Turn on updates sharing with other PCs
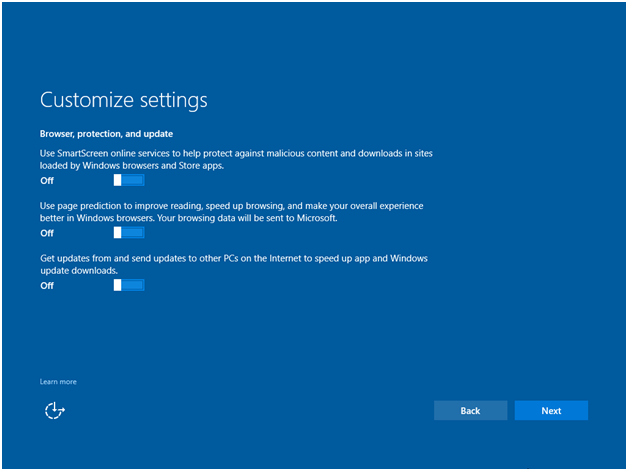The height and width of the screenshot is (471, 628). pos(129,285)
